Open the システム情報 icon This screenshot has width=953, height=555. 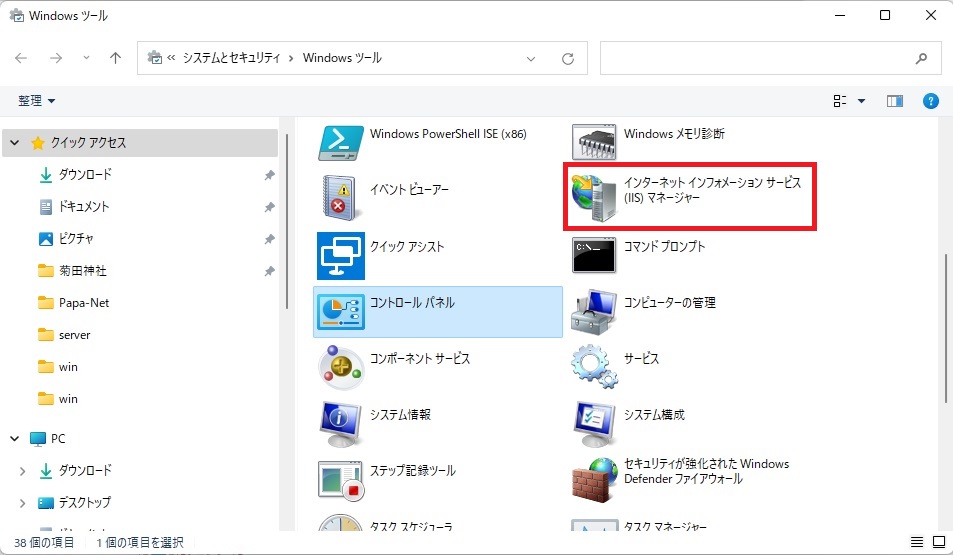click(x=341, y=424)
